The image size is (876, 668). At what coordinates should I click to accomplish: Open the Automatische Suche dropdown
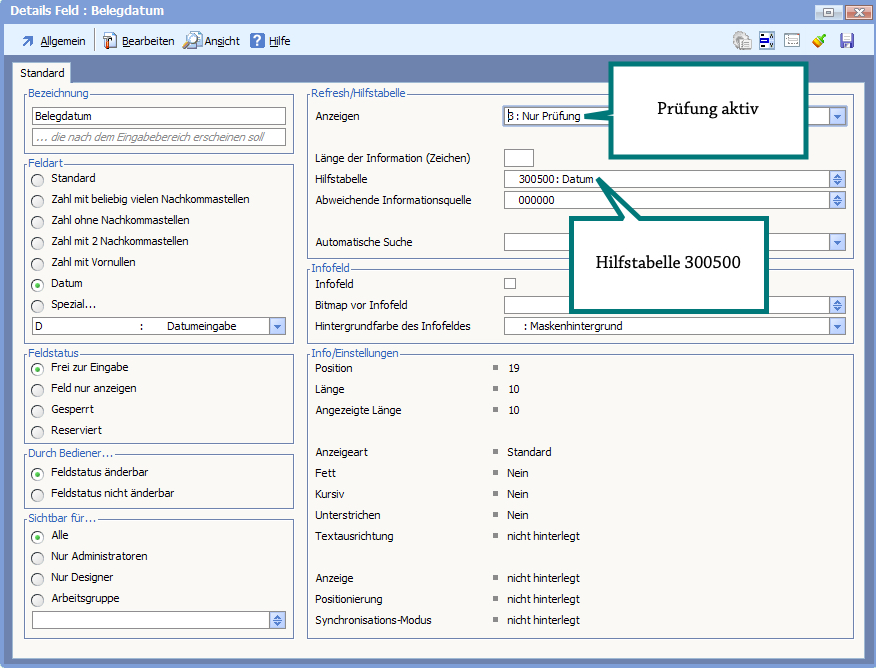click(838, 242)
